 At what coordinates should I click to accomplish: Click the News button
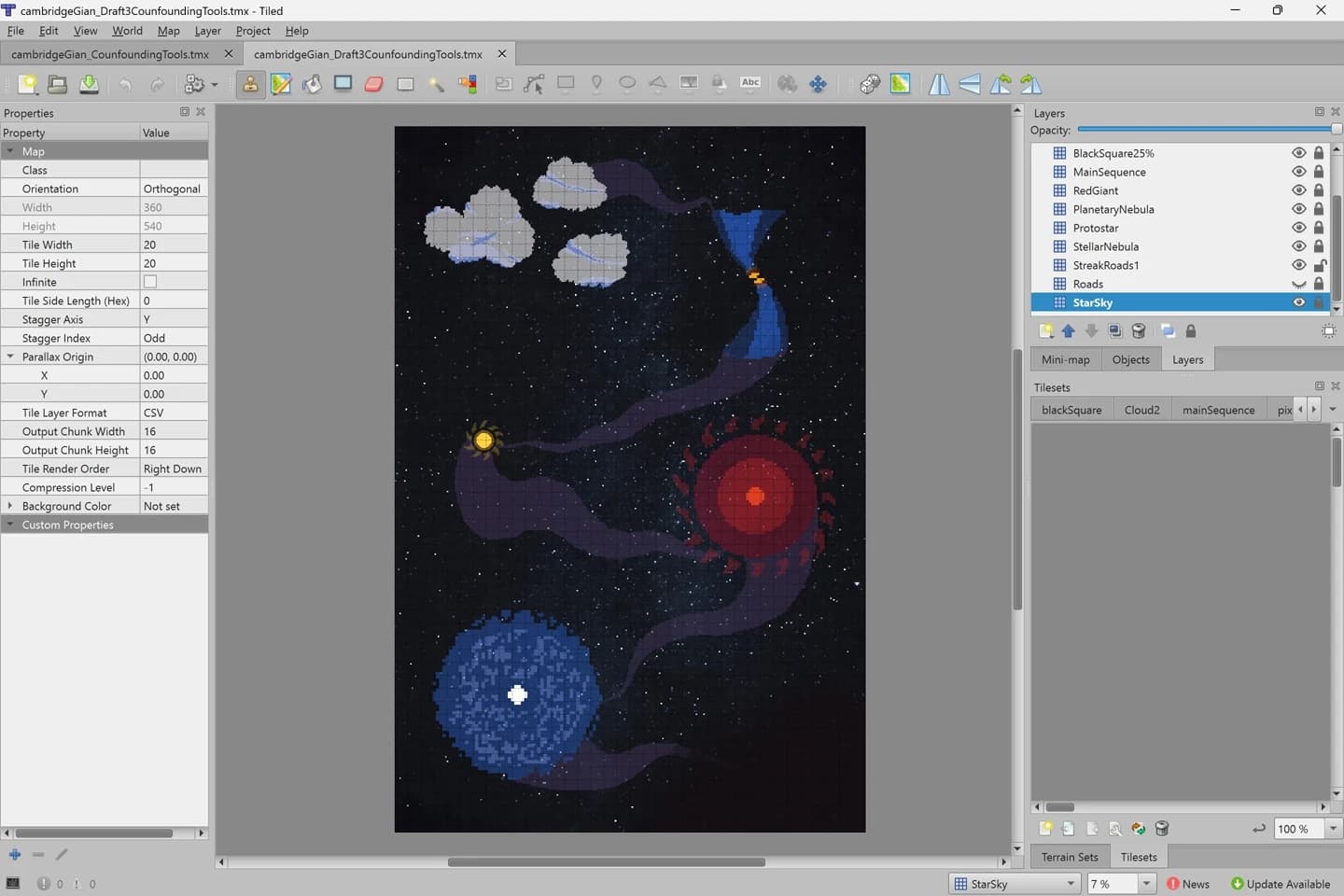click(1188, 884)
